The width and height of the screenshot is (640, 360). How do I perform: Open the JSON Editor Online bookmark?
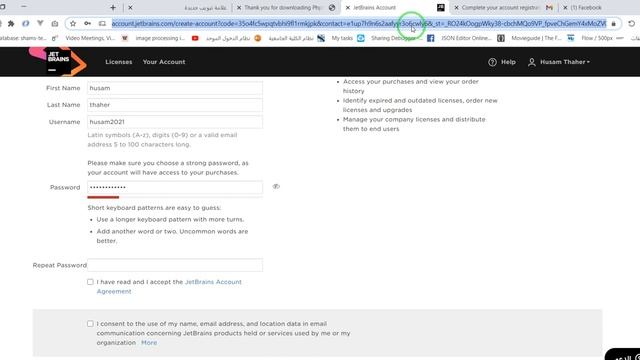click(466, 38)
